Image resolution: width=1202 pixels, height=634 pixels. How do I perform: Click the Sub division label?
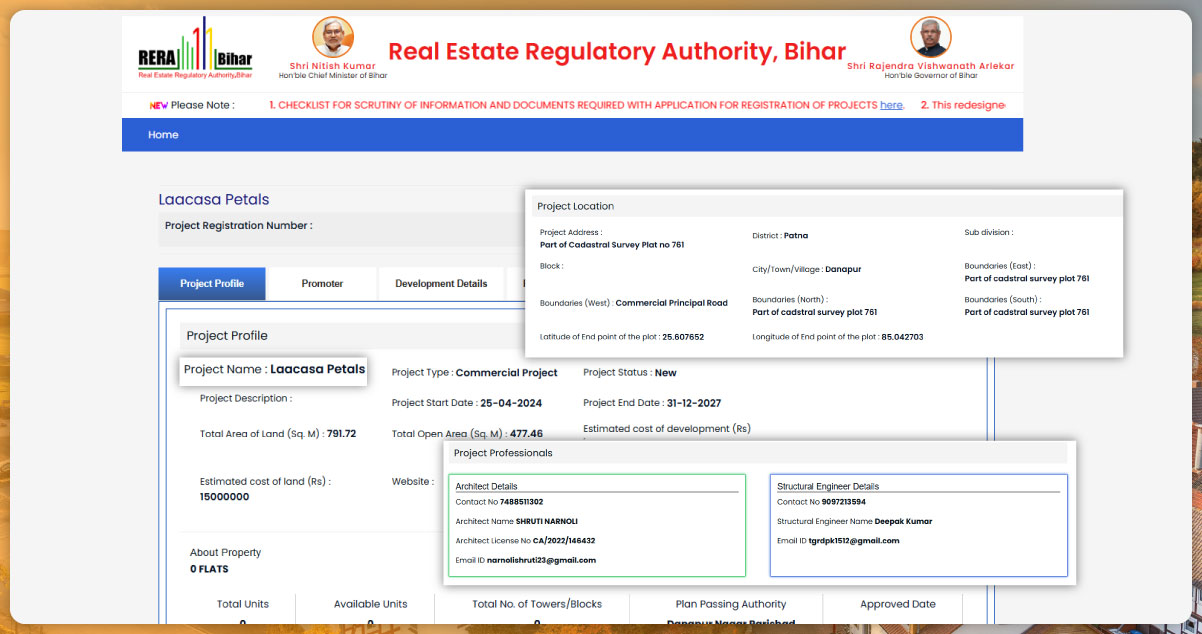989,232
